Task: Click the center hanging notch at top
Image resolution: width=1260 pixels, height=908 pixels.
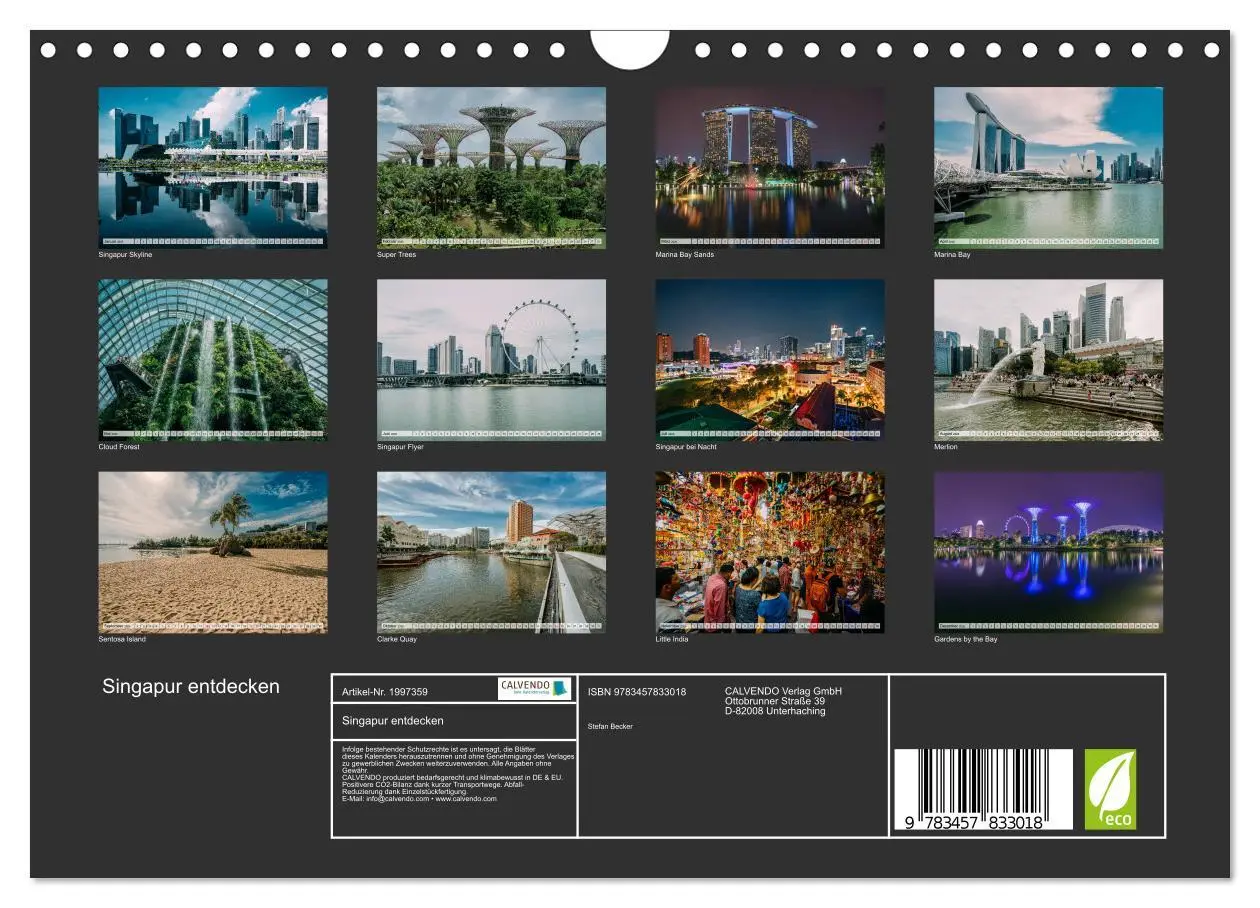Action: [630, 48]
